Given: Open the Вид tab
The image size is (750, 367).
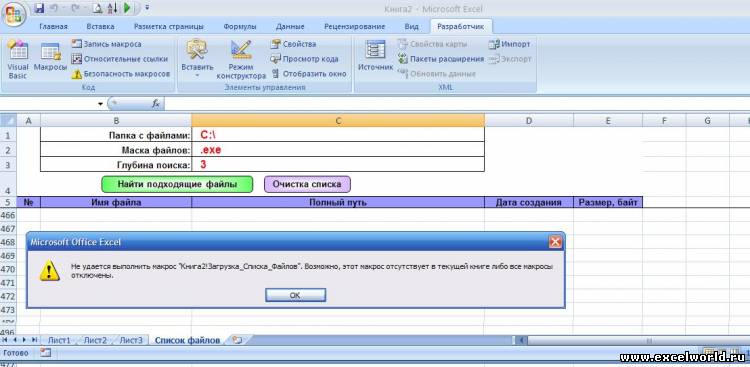Looking at the screenshot, I should 411,26.
